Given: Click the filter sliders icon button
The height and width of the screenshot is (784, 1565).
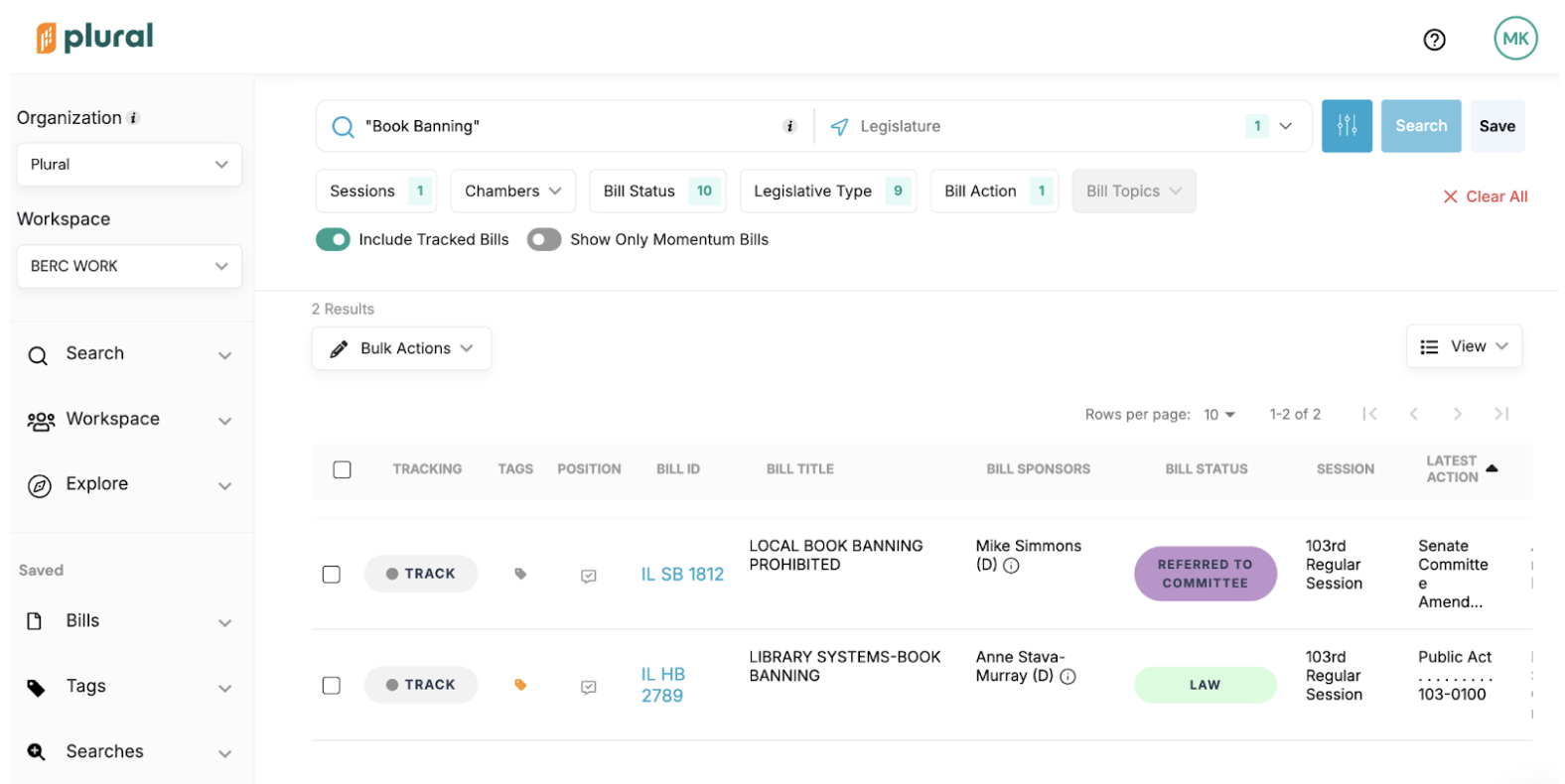Looking at the screenshot, I should tap(1346, 126).
